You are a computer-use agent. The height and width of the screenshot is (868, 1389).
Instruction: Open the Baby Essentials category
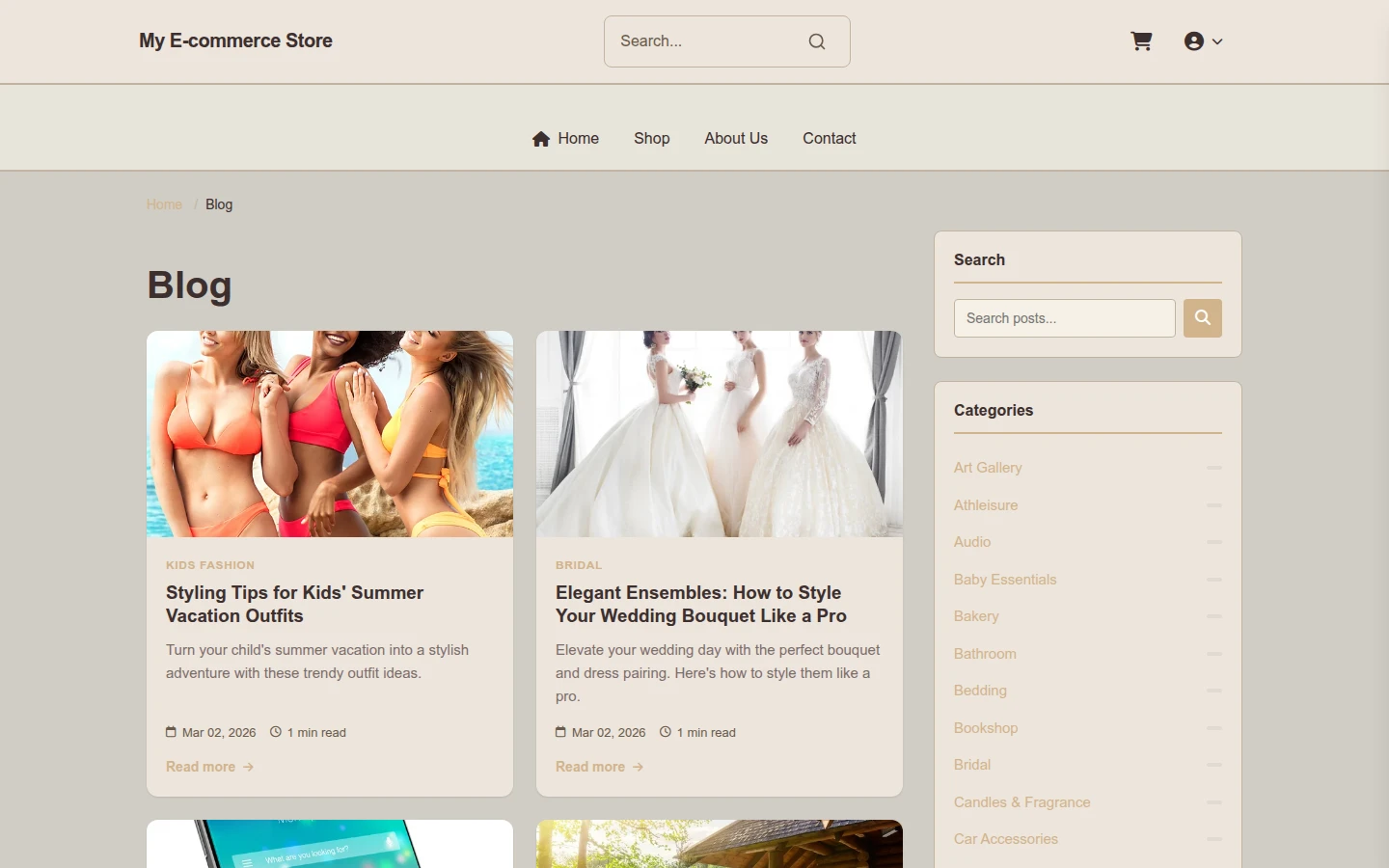pyautogui.click(x=1005, y=580)
